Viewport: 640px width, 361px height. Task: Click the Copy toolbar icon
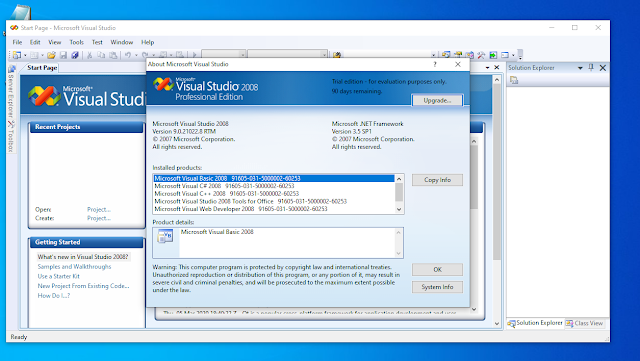(x=101, y=55)
